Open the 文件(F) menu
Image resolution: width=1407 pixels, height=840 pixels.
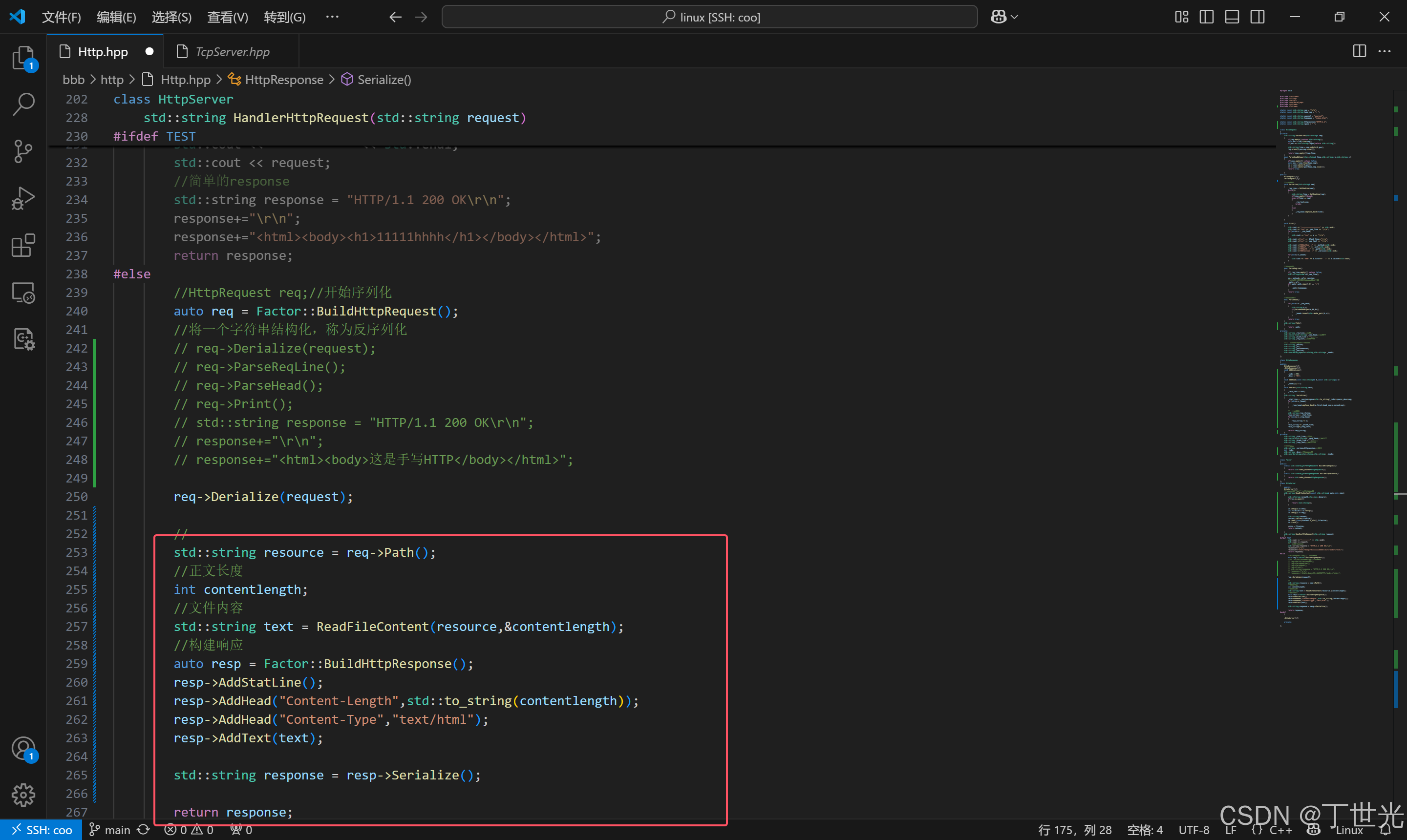[61, 17]
